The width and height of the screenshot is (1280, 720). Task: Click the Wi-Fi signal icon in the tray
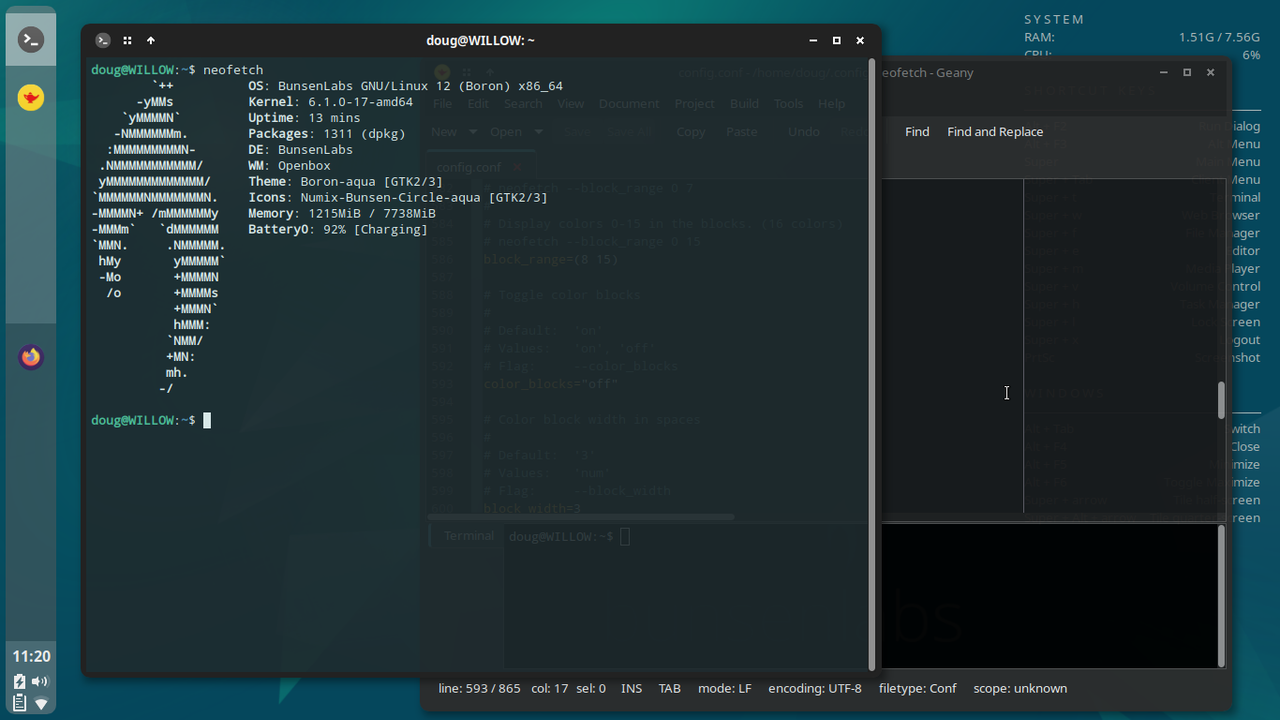coord(41,702)
